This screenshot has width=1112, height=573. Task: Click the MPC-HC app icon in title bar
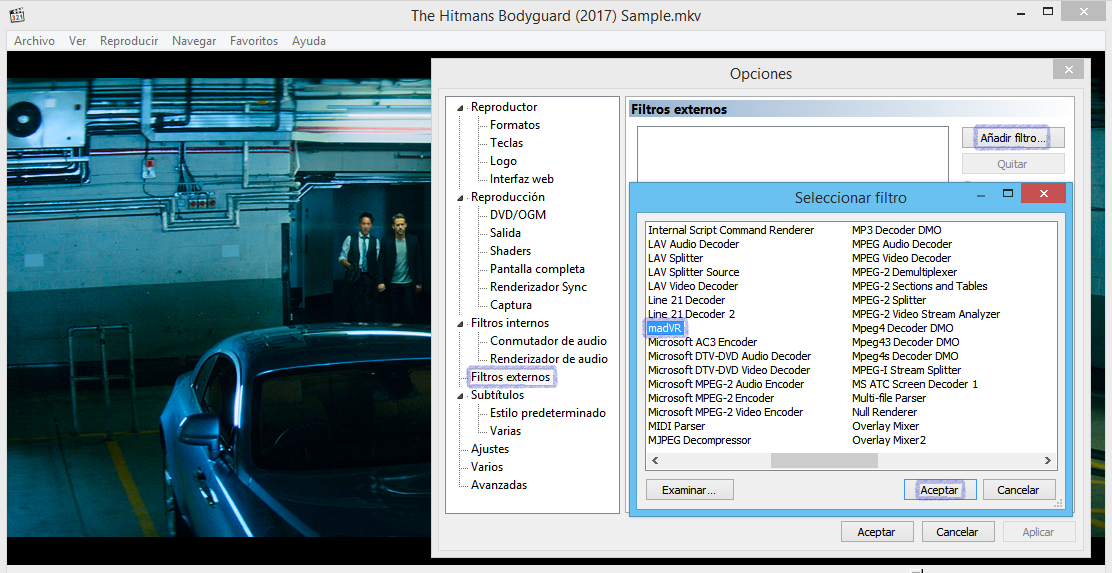coord(17,14)
